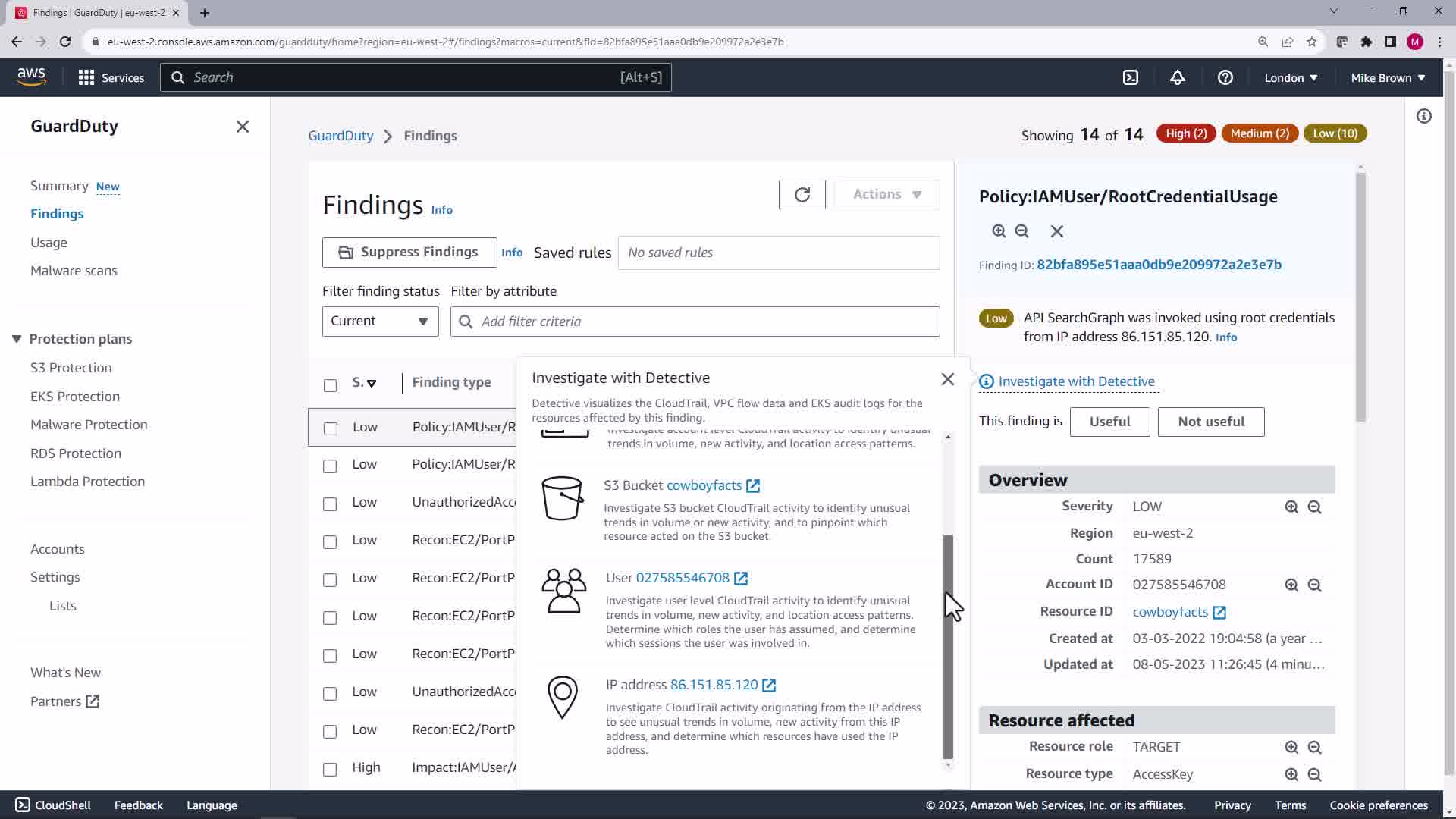
Task: Click zoom out filter beside Account ID
Action: tap(1314, 585)
